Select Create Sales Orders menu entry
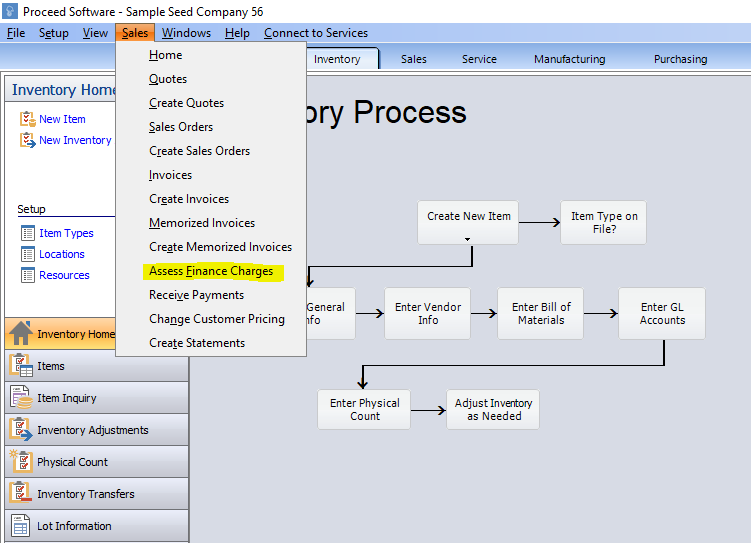Viewport: 751px width, 543px height. pos(211,151)
